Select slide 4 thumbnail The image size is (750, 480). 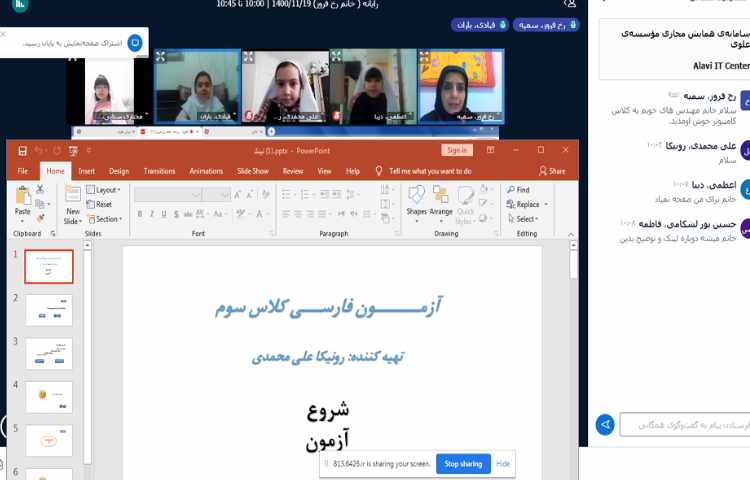click(x=49, y=397)
